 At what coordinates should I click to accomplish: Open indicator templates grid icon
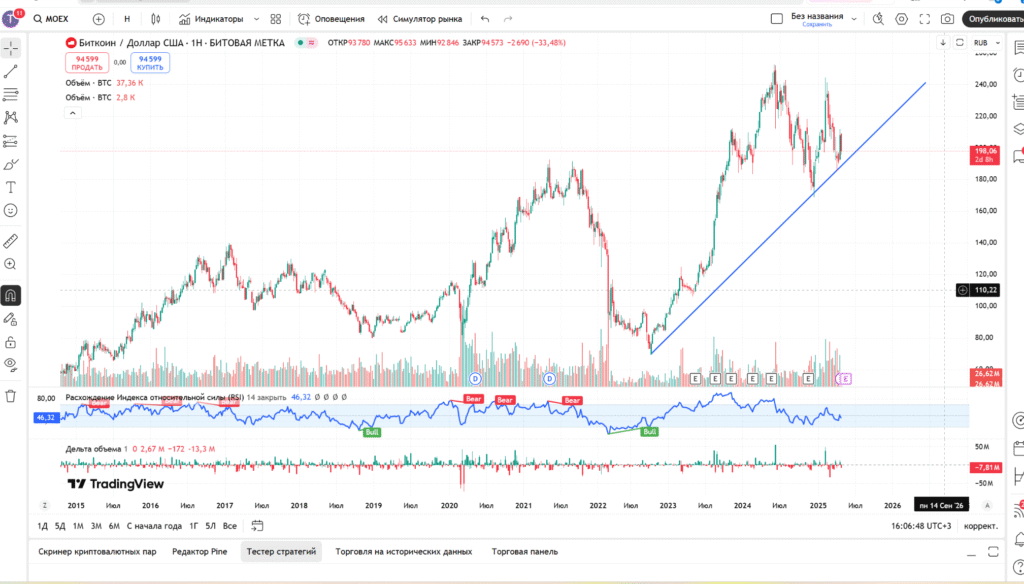click(x=276, y=19)
